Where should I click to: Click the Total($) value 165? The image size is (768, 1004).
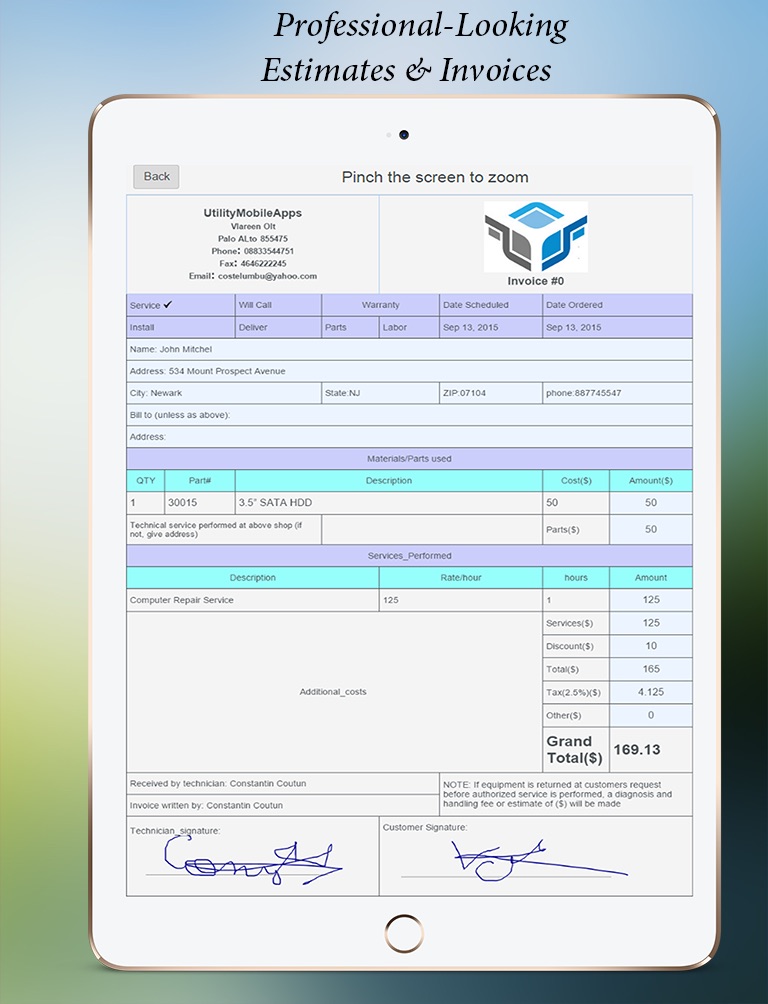point(651,669)
